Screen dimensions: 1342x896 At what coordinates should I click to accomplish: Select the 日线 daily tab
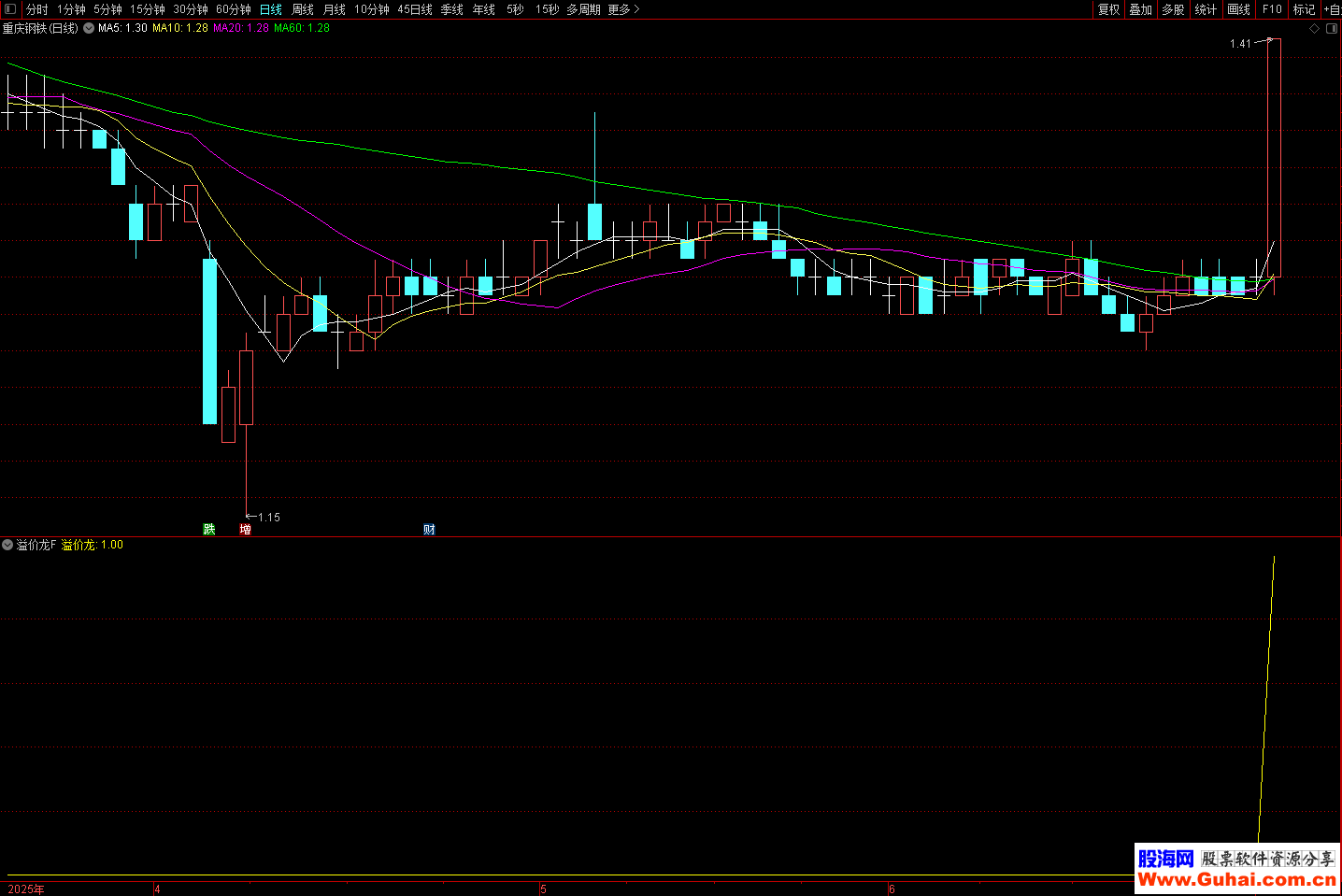click(271, 9)
